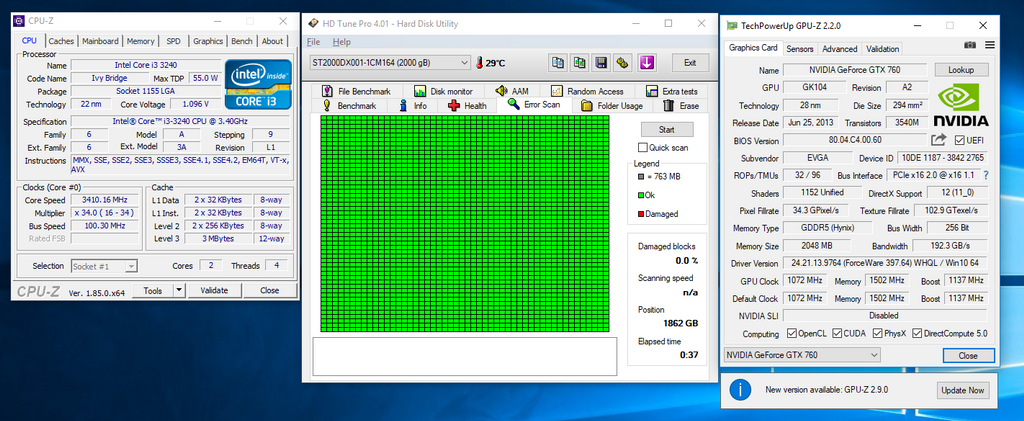Switch to the Erase tab in HD Tune

point(682,106)
